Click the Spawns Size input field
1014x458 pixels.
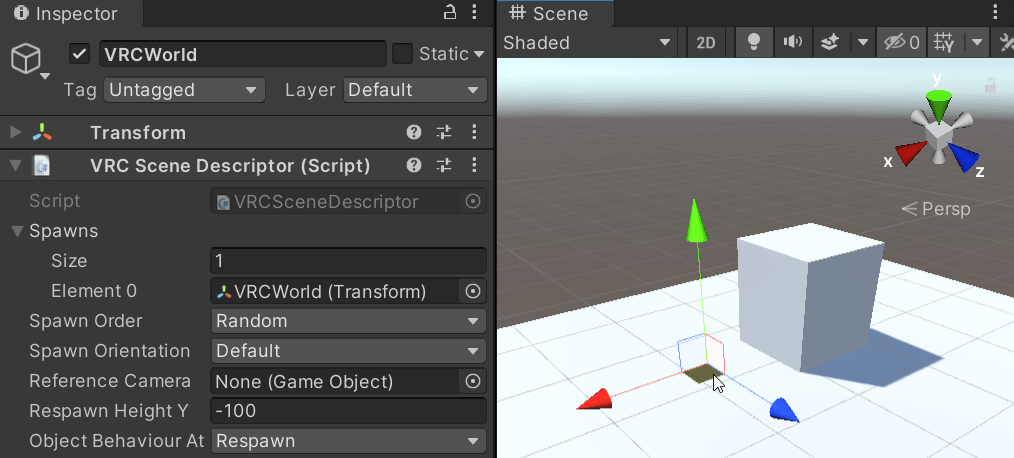[349, 261]
